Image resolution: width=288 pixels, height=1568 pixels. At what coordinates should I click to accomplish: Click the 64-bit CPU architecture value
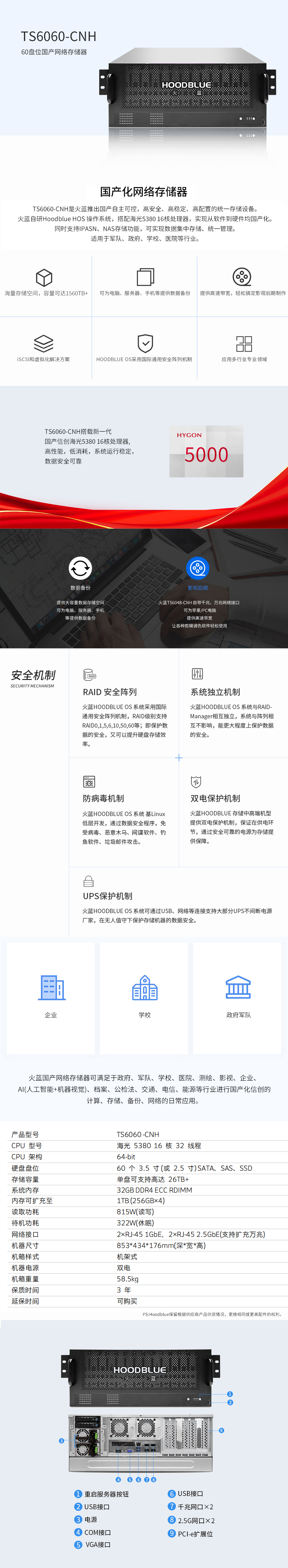126,1156
